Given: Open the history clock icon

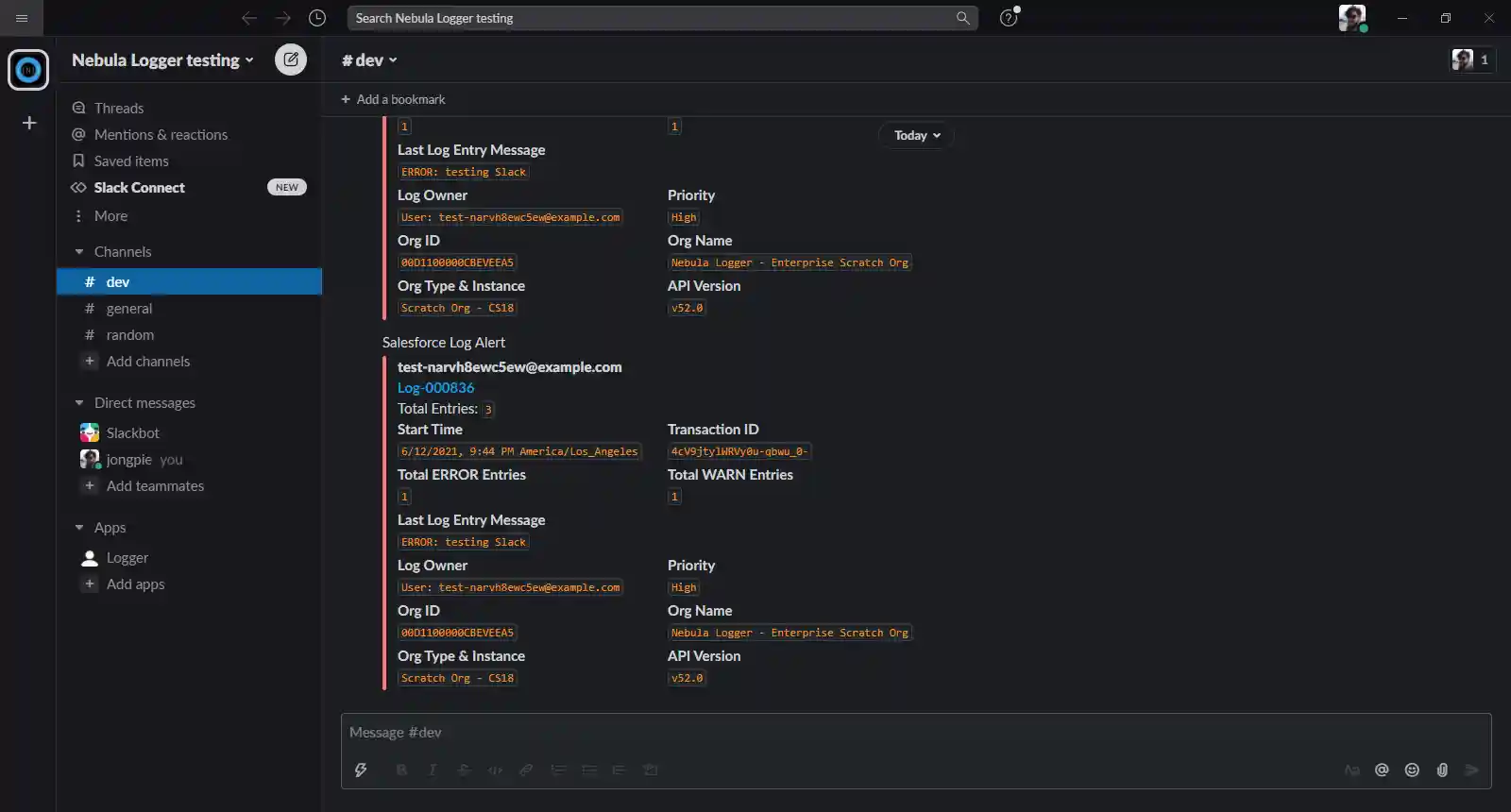Looking at the screenshot, I should [317, 18].
